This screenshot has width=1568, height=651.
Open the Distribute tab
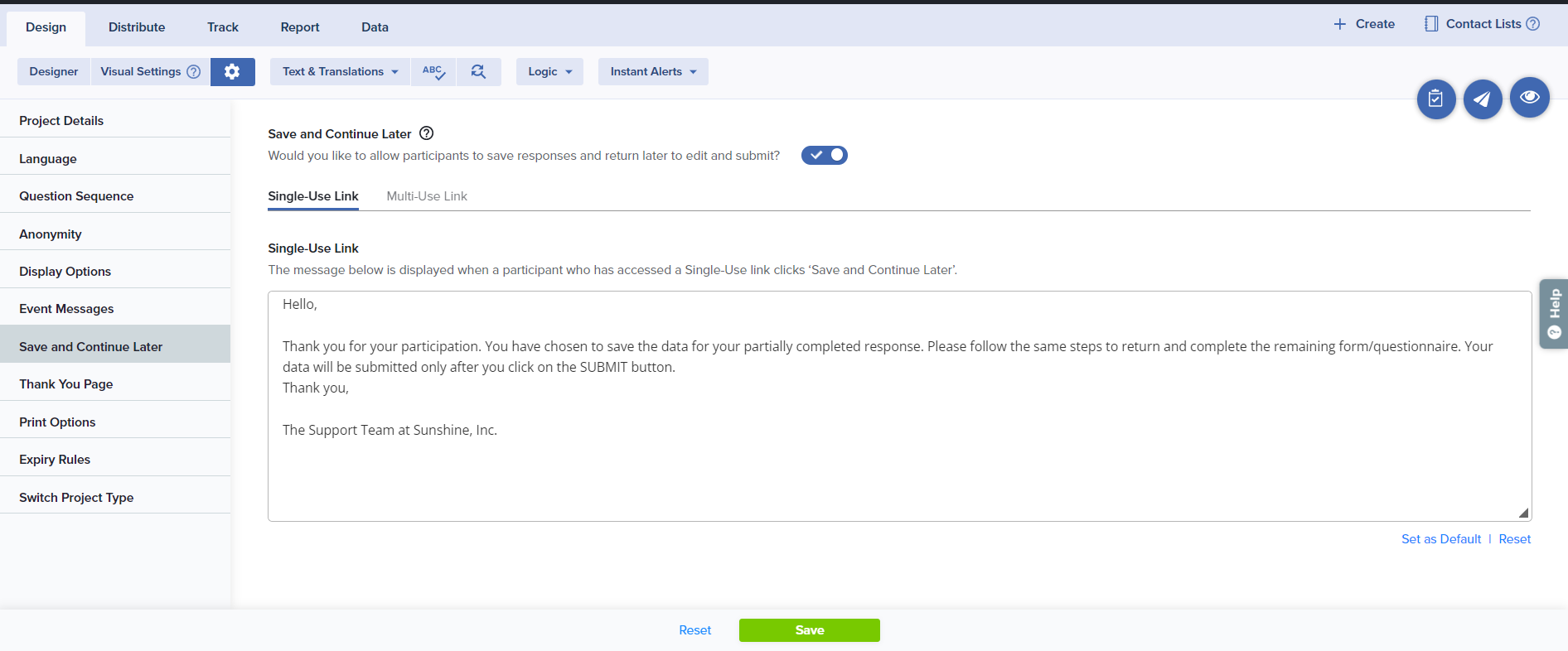click(x=137, y=27)
